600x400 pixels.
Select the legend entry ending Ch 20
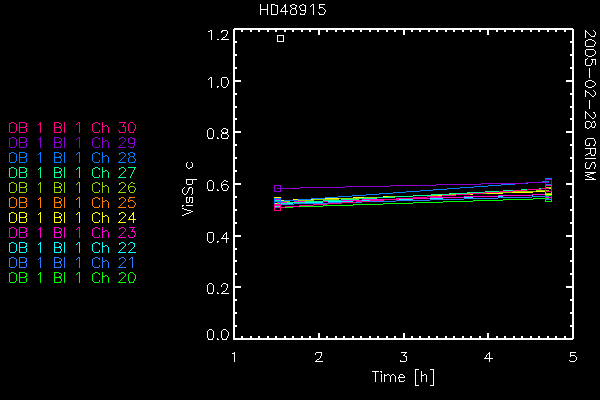(72, 278)
